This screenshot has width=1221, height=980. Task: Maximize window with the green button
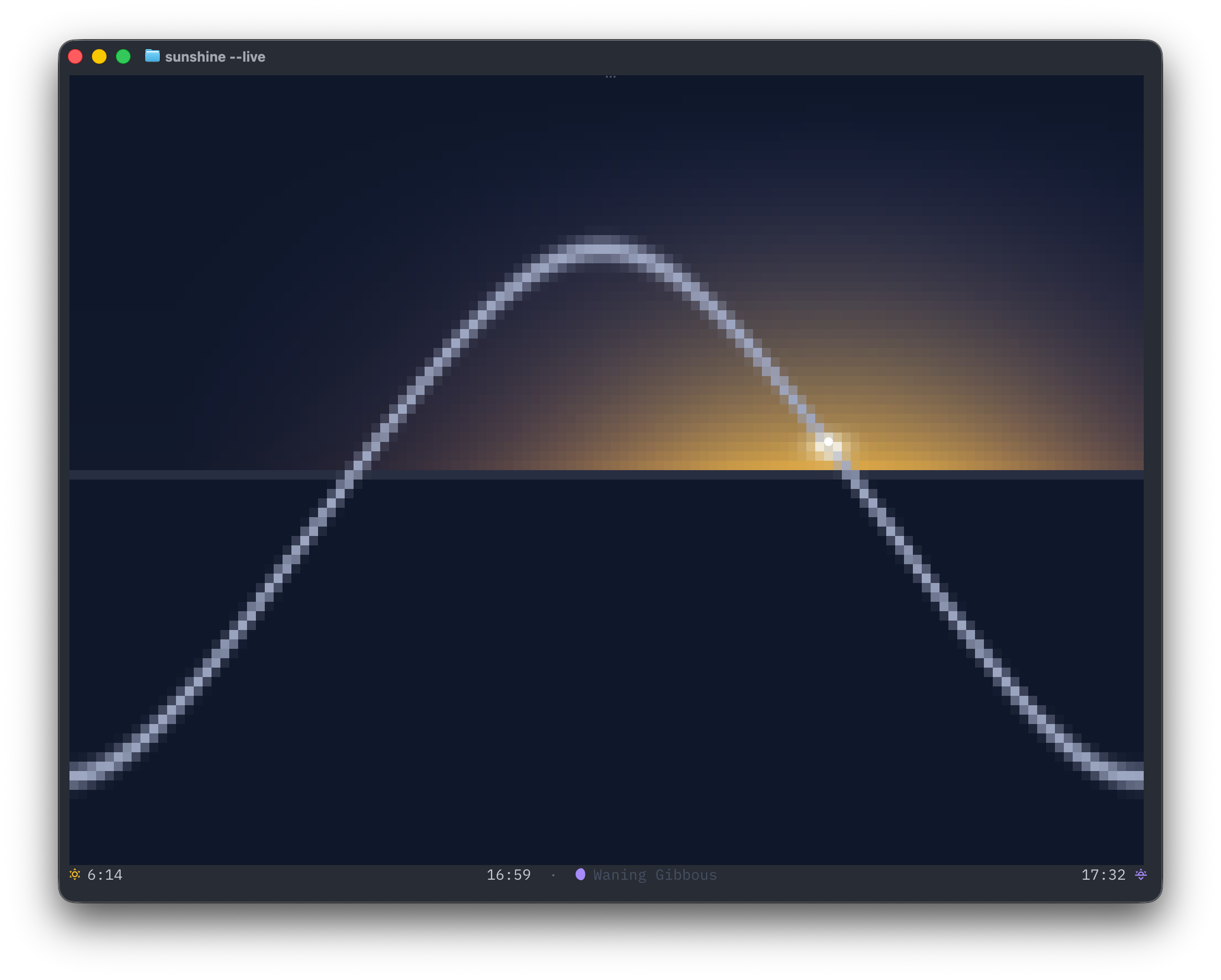(123, 56)
